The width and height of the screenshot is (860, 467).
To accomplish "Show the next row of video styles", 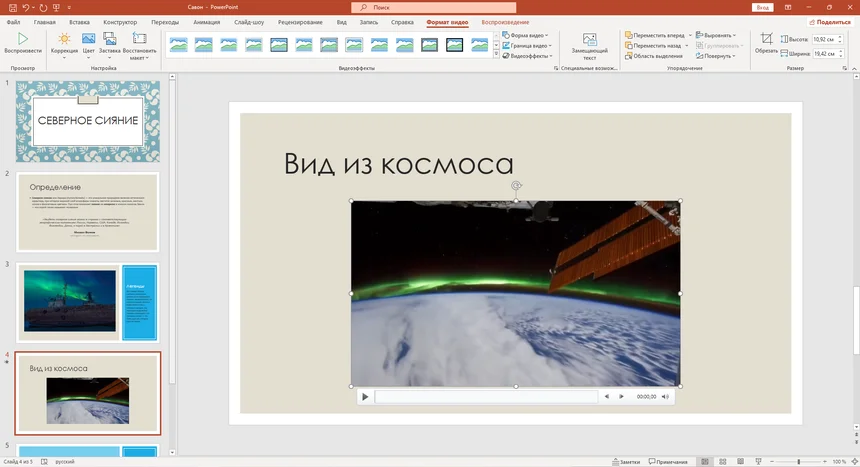I will pyautogui.click(x=496, y=46).
